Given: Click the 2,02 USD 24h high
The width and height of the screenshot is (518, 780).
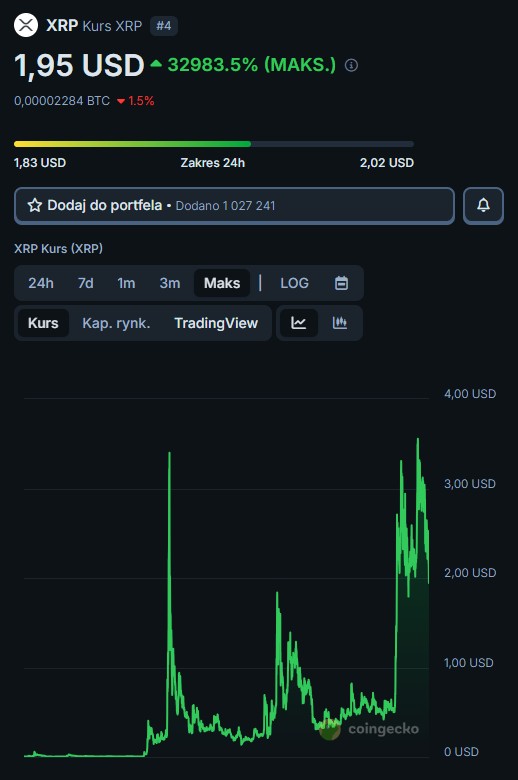Looking at the screenshot, I should point(387,163).
